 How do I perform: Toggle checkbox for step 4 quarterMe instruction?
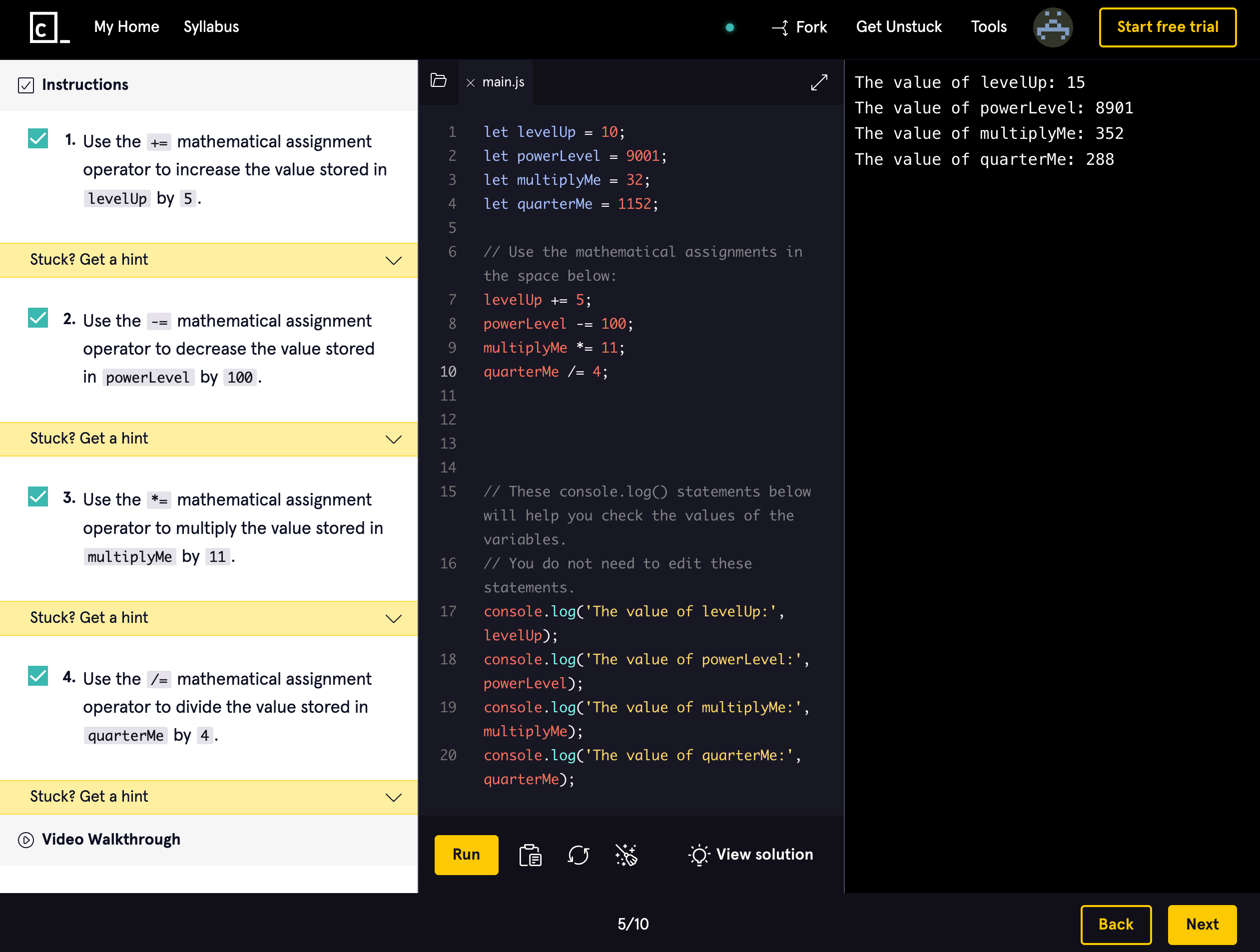[38, 676]
